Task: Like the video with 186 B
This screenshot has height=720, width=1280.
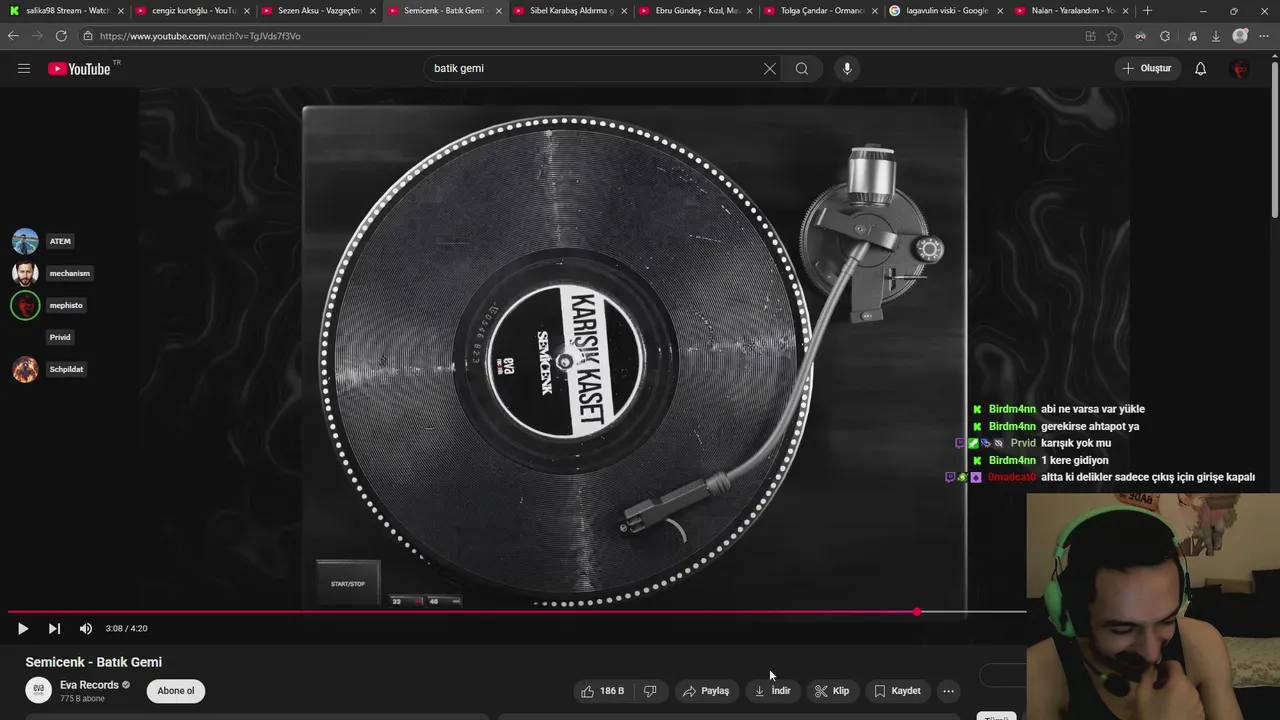Action: coord(603,691)
